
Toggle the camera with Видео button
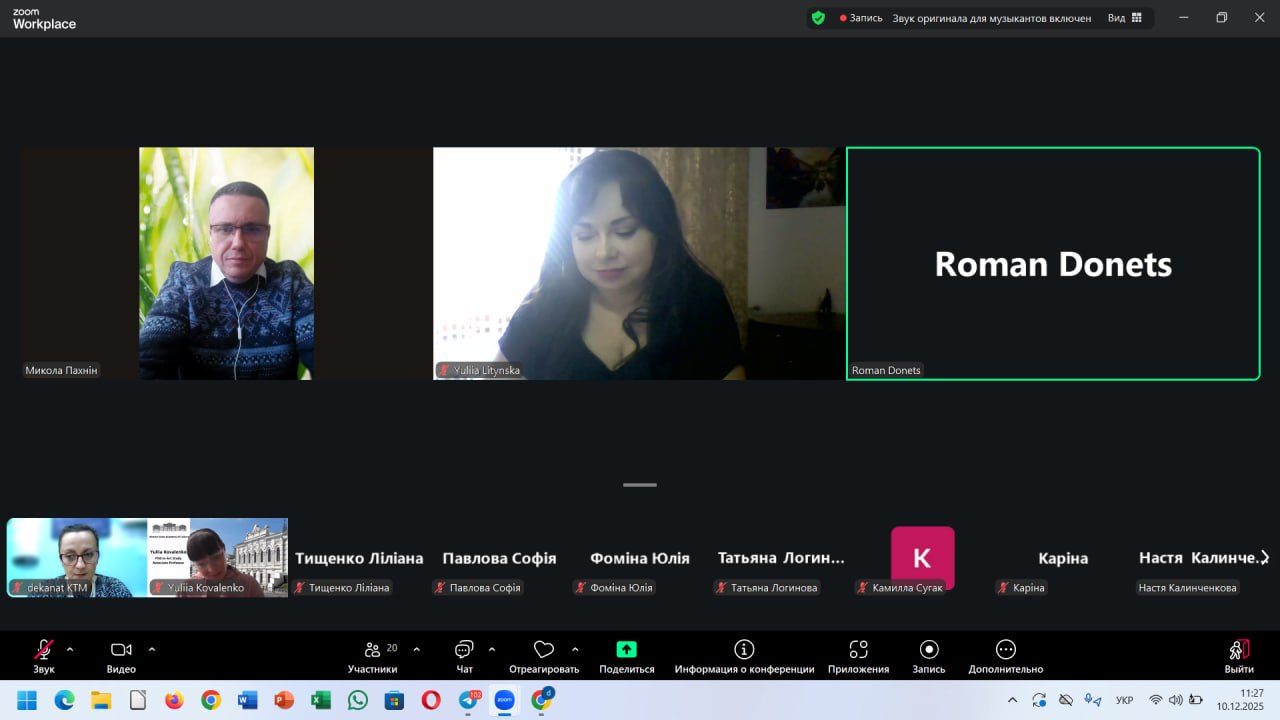pyautogui.click(x=121, y=650)
